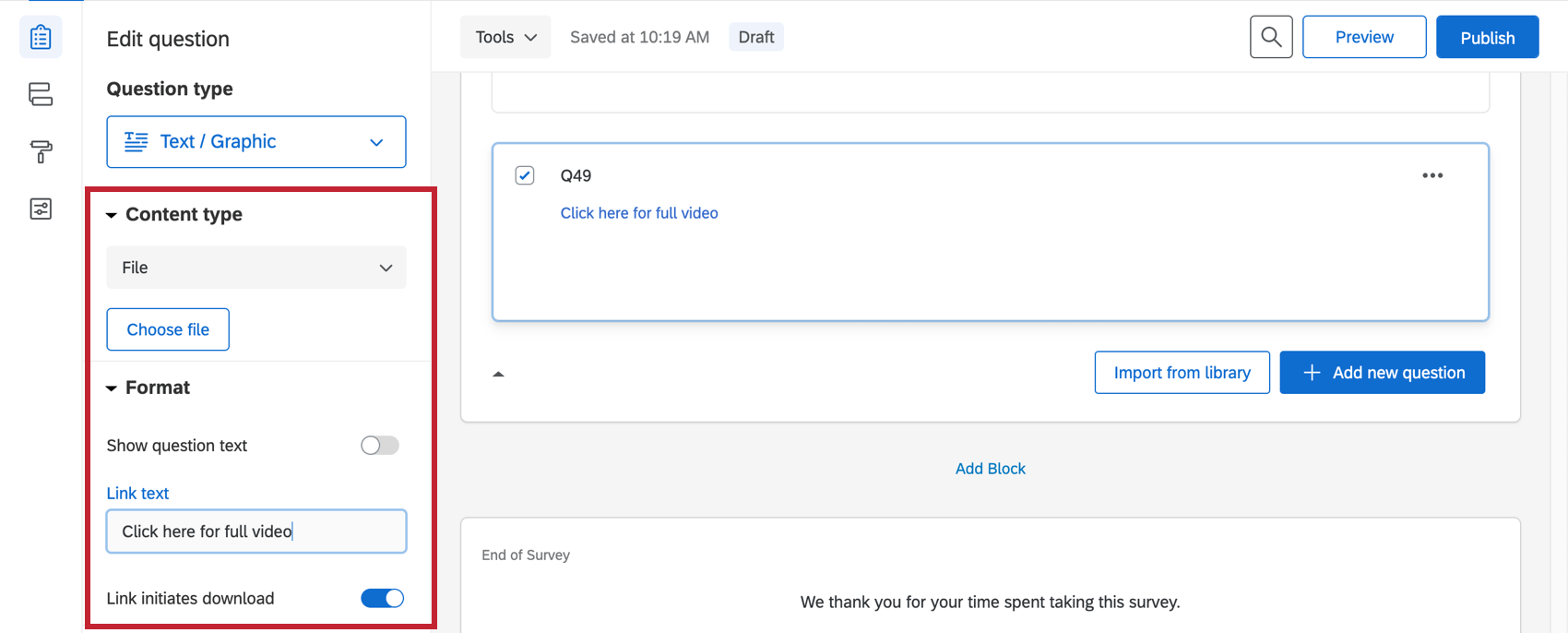Open the Survey builder icon in sidebar
Screen dimensions: 1568x633
(41, 37)
